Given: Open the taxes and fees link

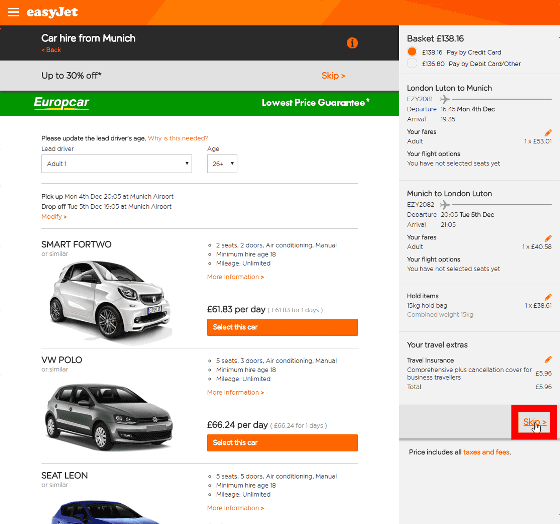Looking at the screenshot, I should (487, 452).
